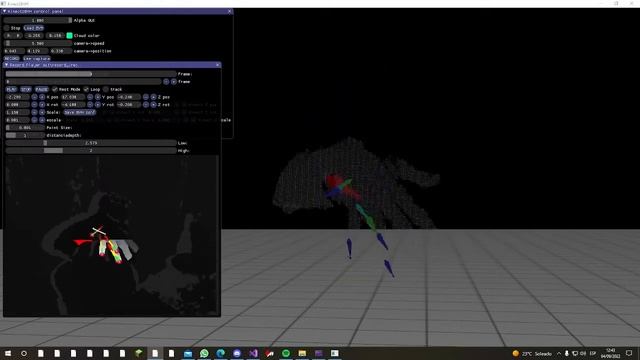Click the X pos value field
Image resolution: width=640 pixels, height=360 pixels.
pos(18,97)
